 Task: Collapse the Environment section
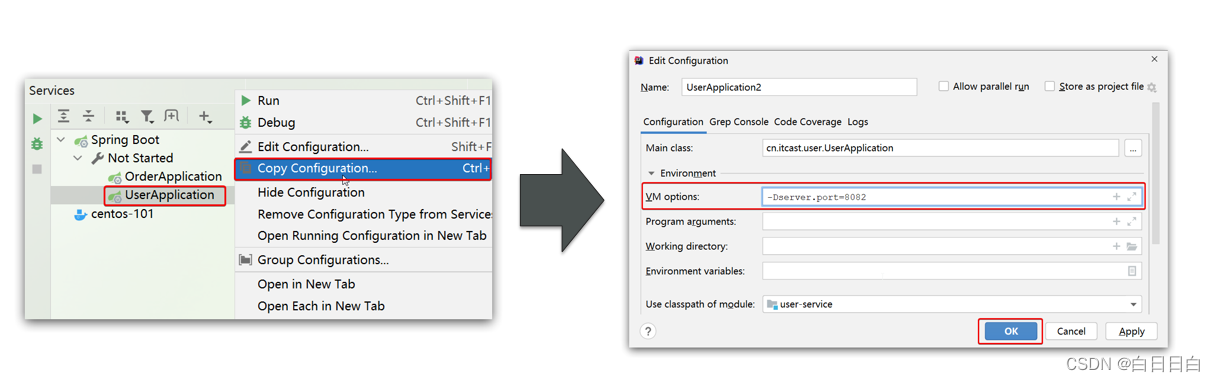pyautogui.click(x=651, y=173)
